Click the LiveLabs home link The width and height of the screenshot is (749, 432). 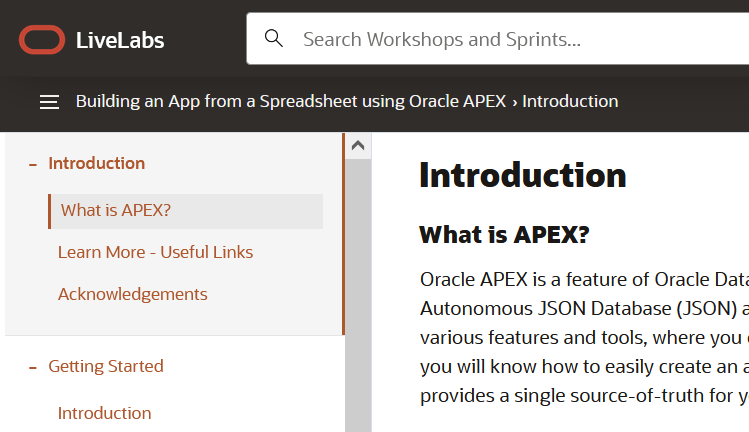click(x=120, y=40)
